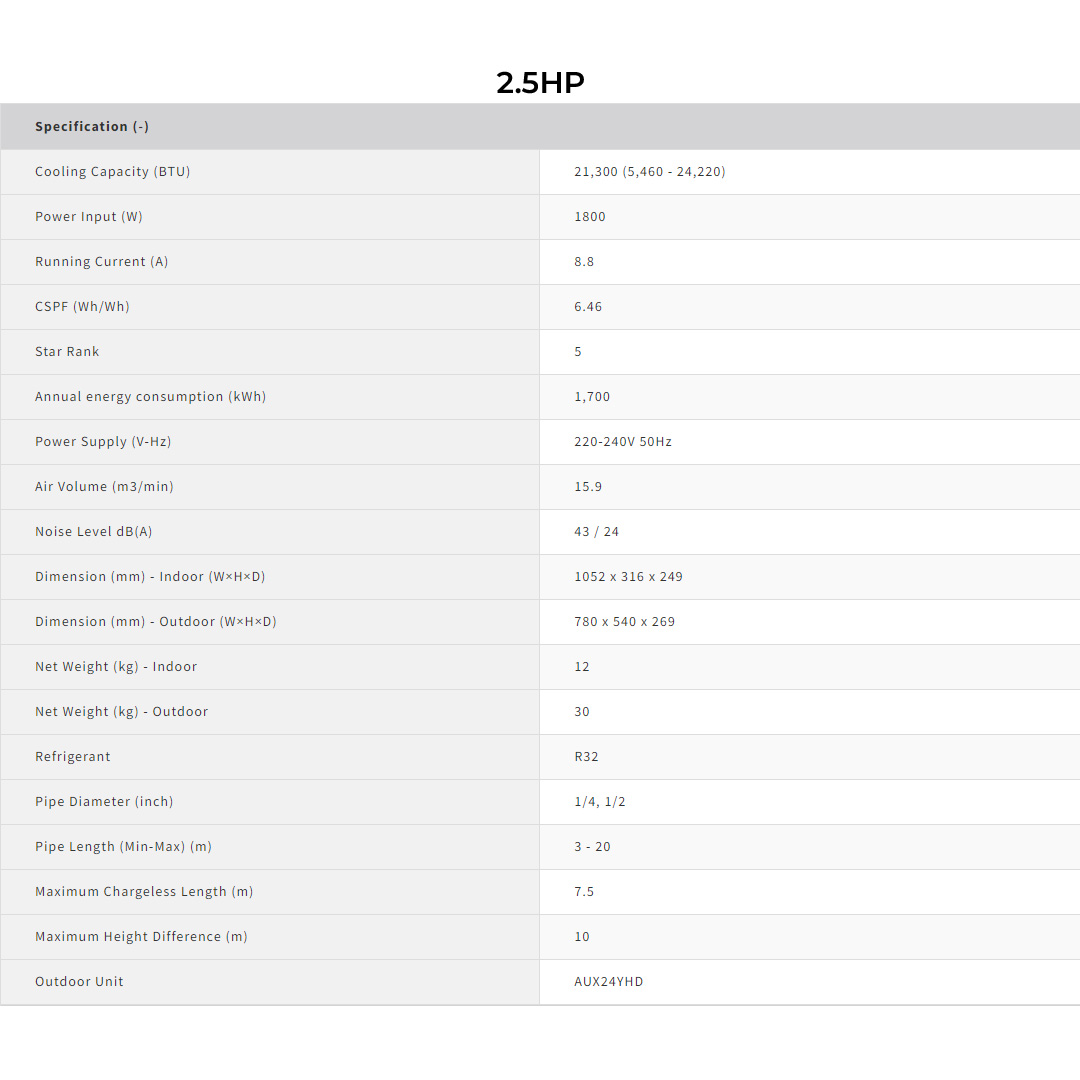The width and height of the screenshot is (1080, 1080).
Task: Click the Power Input (W) row label
Action: (x=89, y=217)
